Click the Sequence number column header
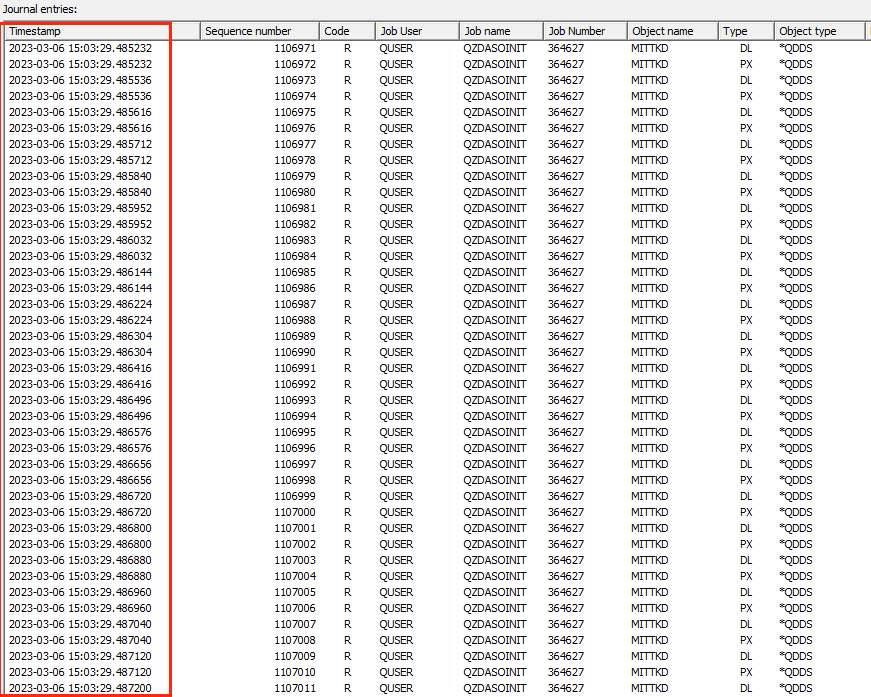 click(x=259, y=31)
